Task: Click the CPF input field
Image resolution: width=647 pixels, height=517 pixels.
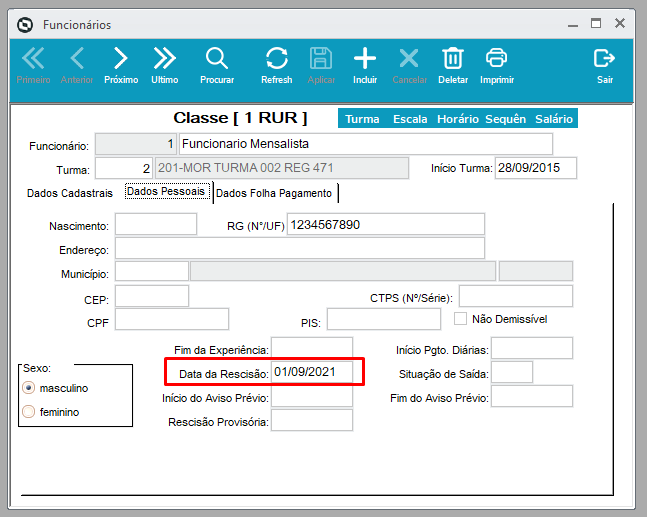Action: (172, 319)
